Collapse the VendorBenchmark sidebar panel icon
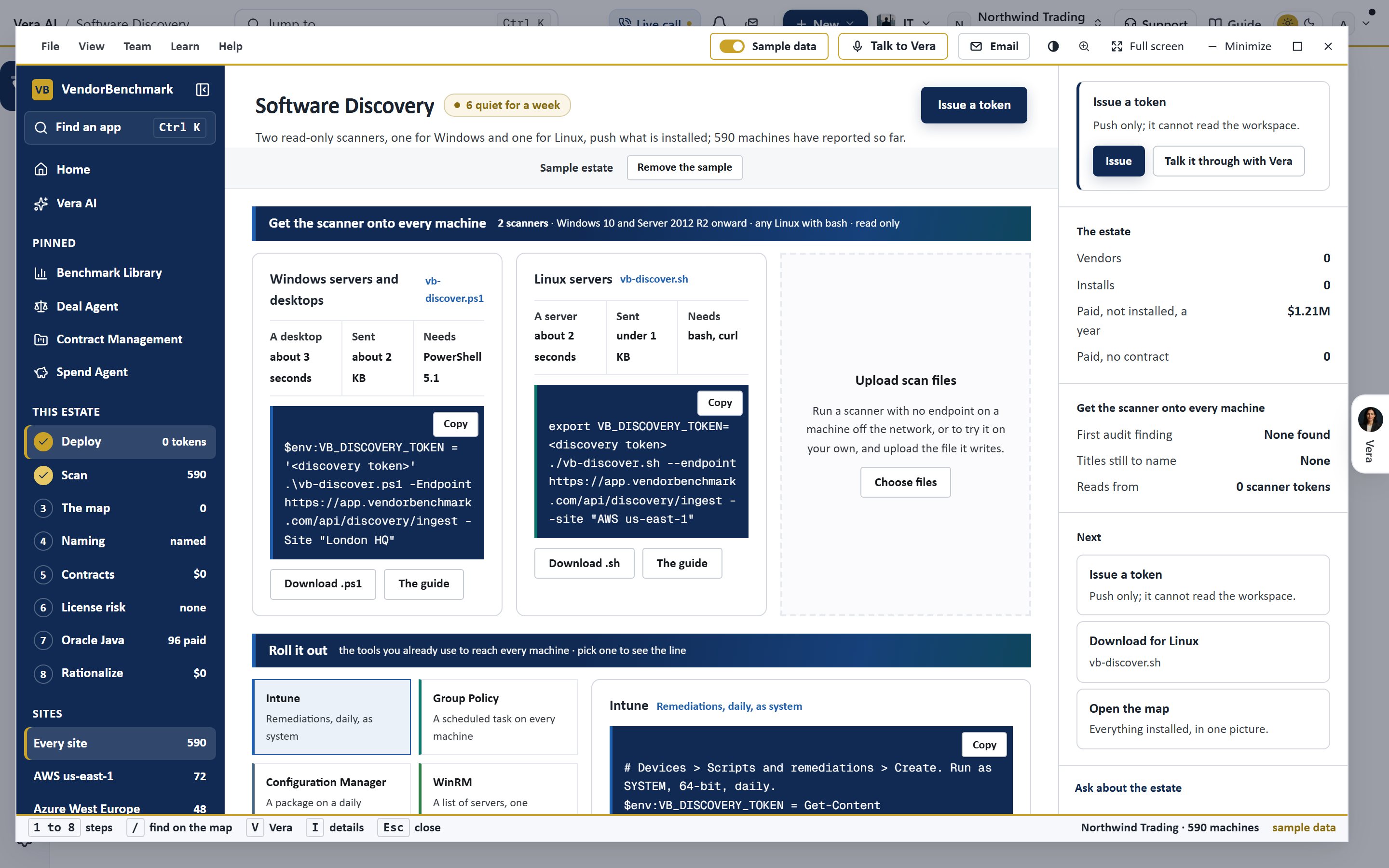Image resolution: width=1389 pixels, height=868 pixels. click(202, 90)
